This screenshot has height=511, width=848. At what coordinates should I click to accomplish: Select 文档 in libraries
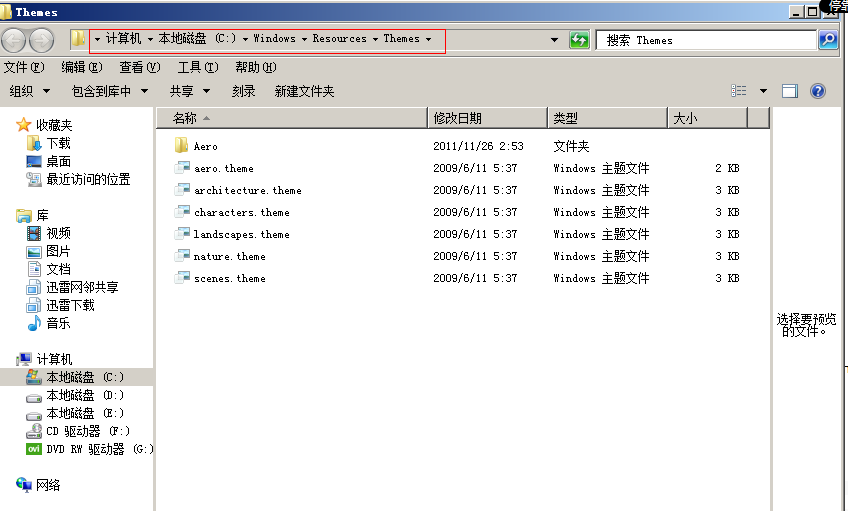point(58,269)
